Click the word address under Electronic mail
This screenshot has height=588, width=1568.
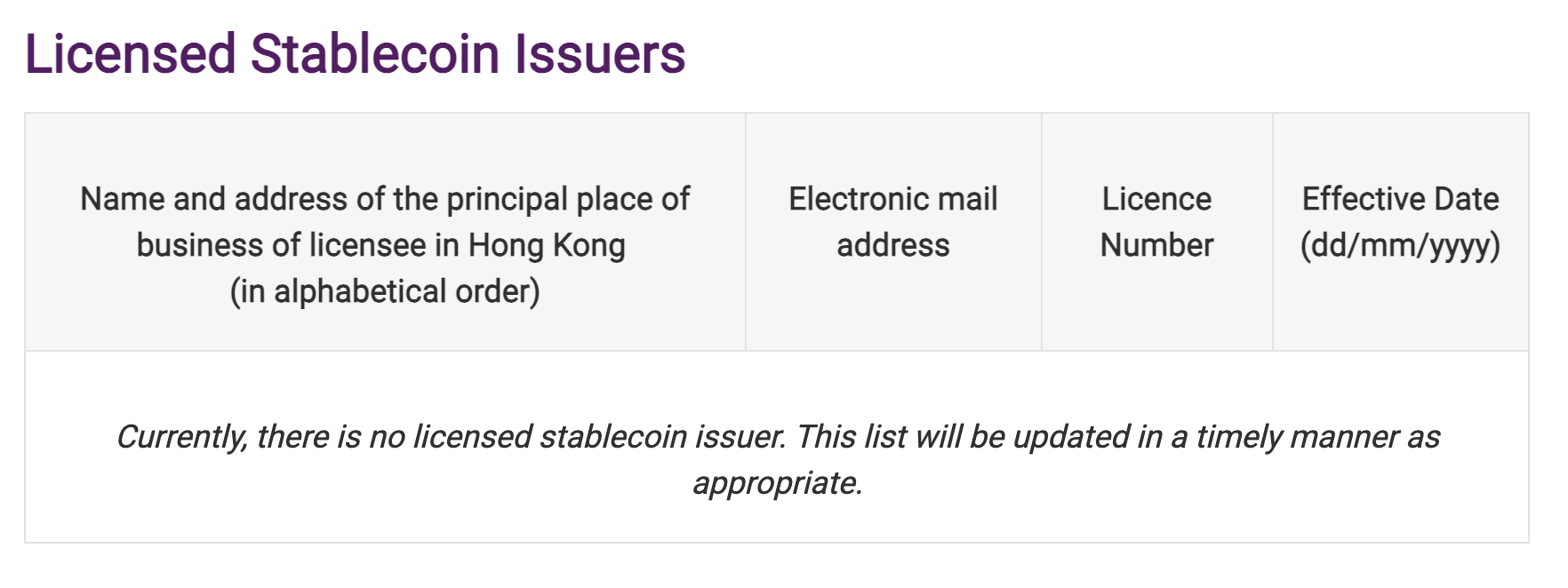click(893, 245)
